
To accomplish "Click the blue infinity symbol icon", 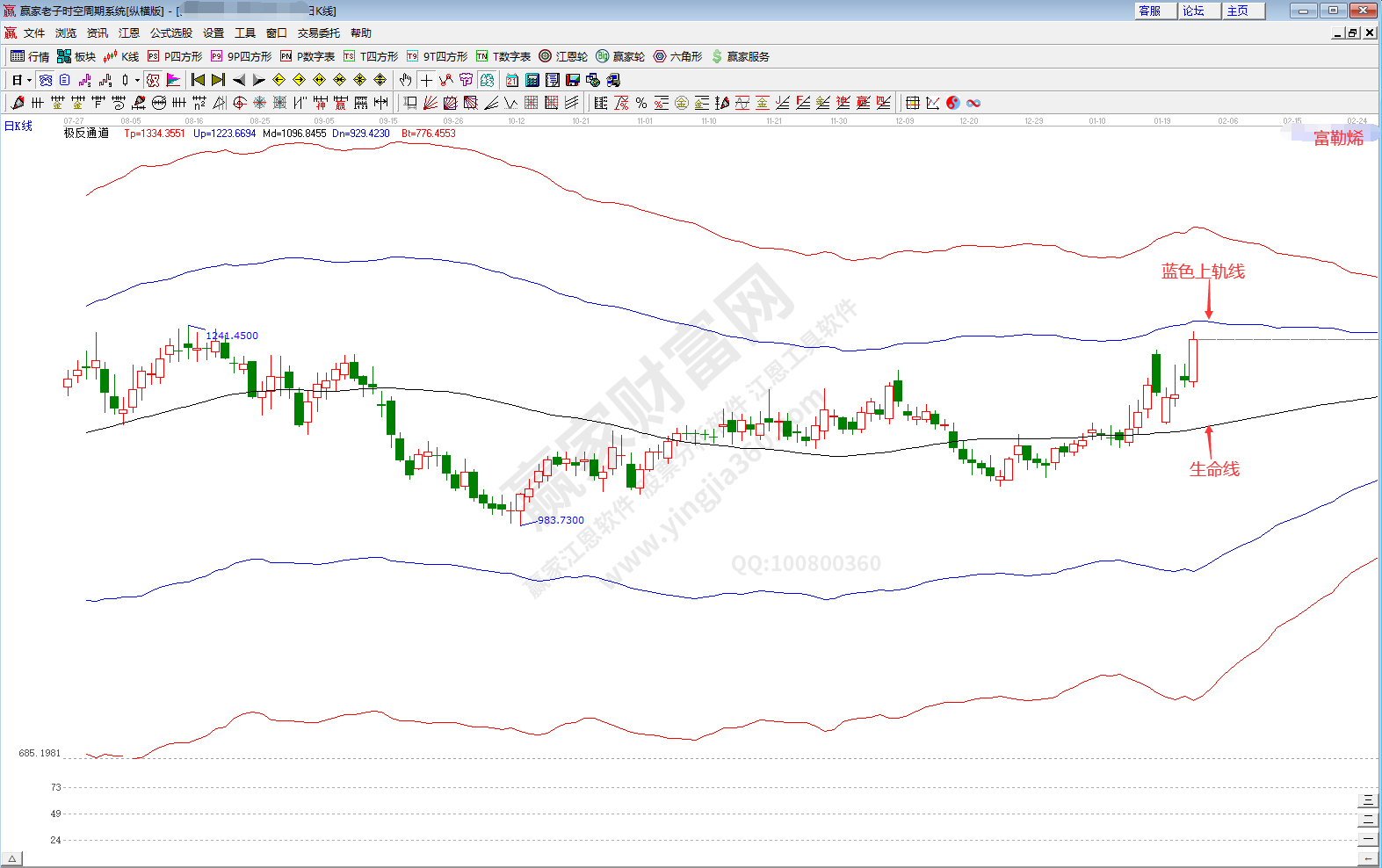I will pos(973,103).
